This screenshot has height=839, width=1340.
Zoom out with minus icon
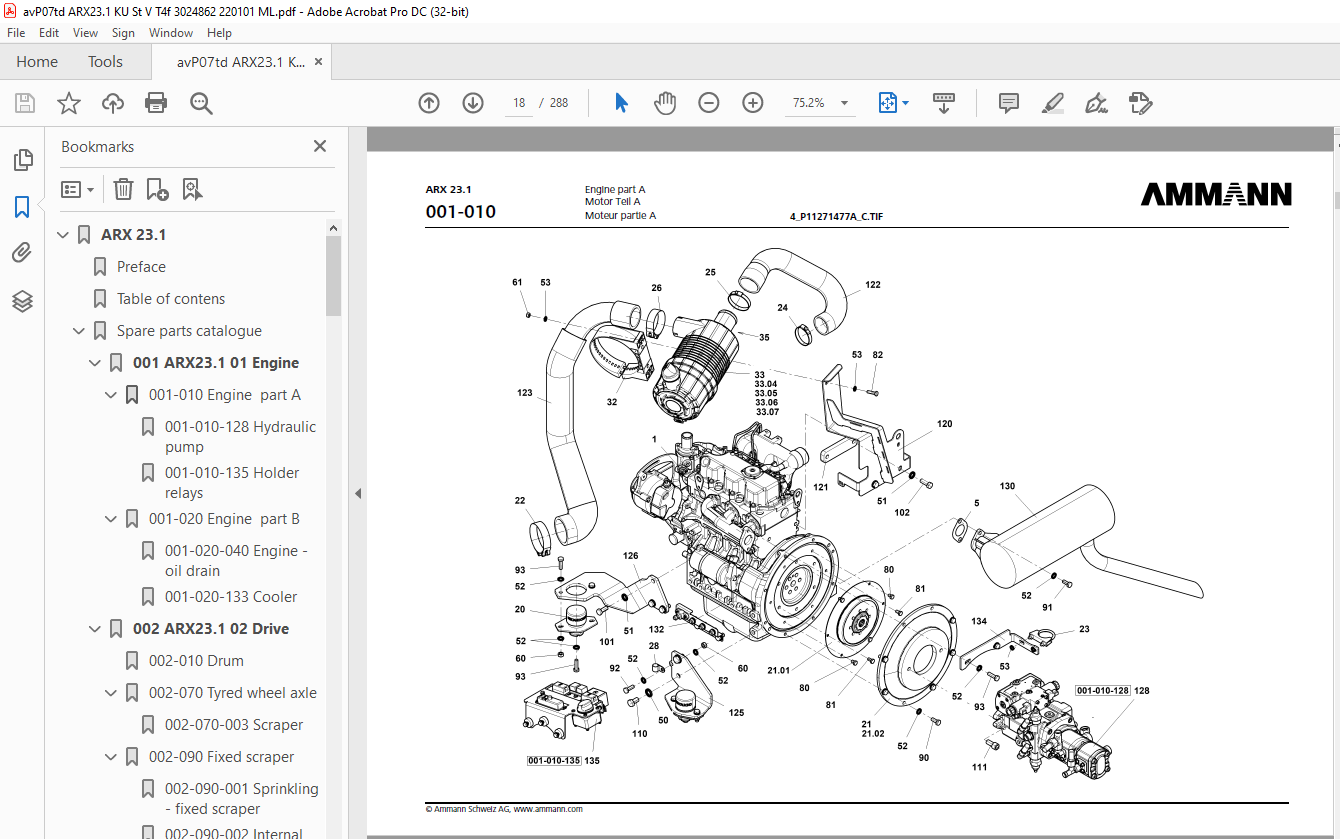(709, 103)
